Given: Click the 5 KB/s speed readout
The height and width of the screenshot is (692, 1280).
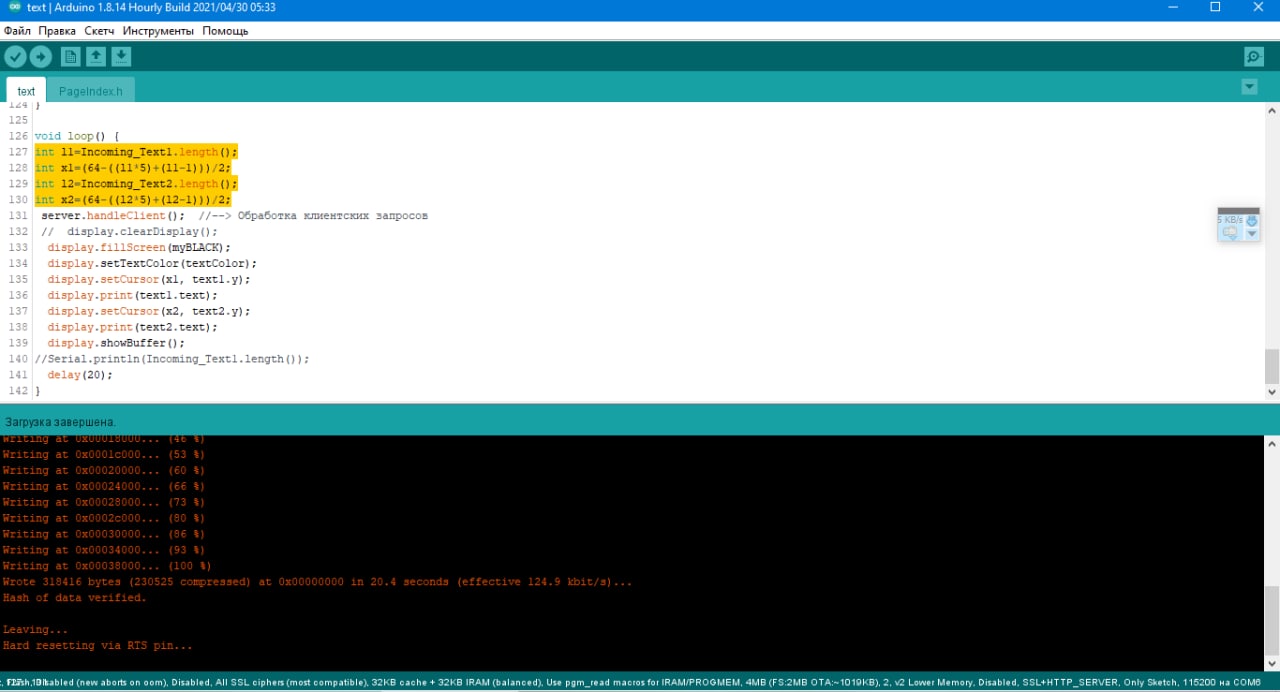Looking at the screenshot, I should coord(1230,219).
